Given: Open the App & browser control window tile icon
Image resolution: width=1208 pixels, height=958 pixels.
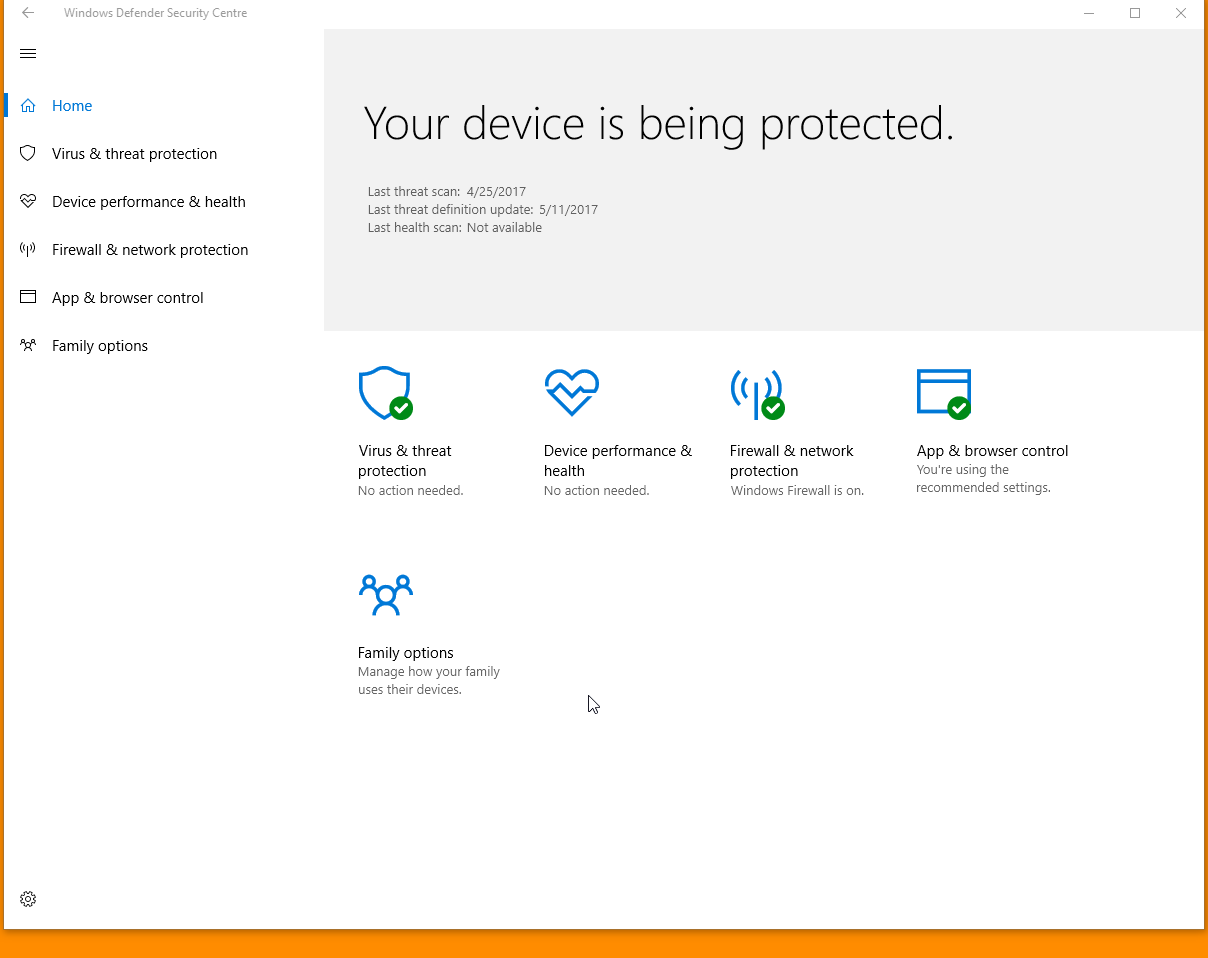Looking at the screenshot, I should click(x=943, y=393).
